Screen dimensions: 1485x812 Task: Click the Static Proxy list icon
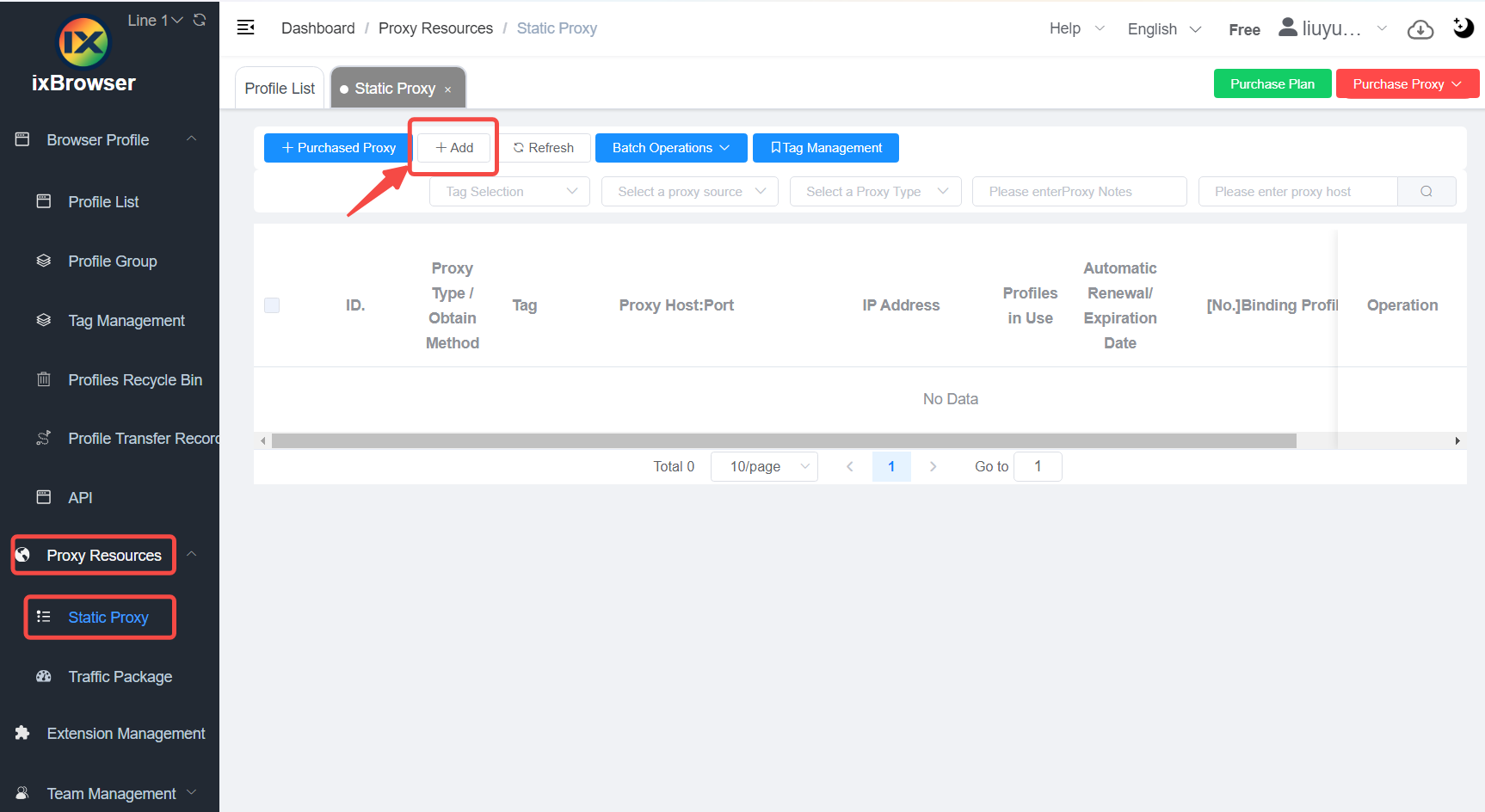click(x=44, y=617)
